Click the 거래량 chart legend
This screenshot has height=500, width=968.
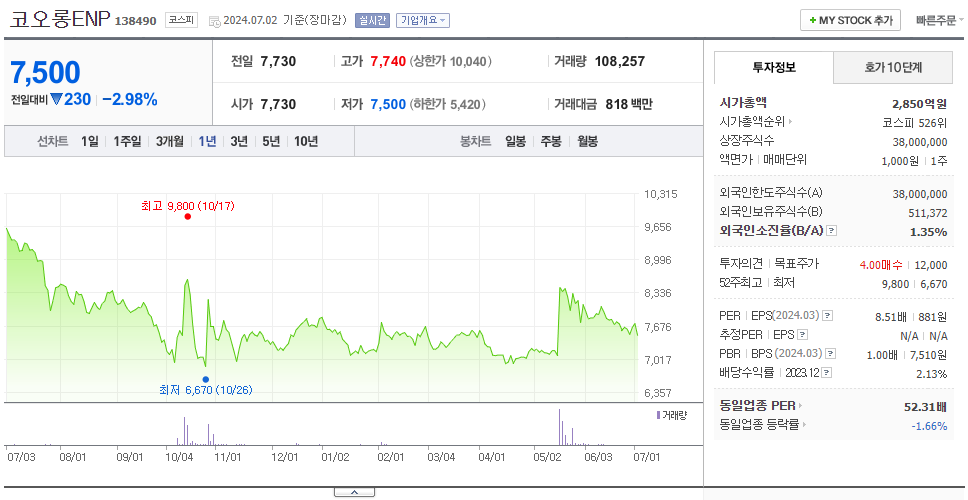click(x=672, y=415)
